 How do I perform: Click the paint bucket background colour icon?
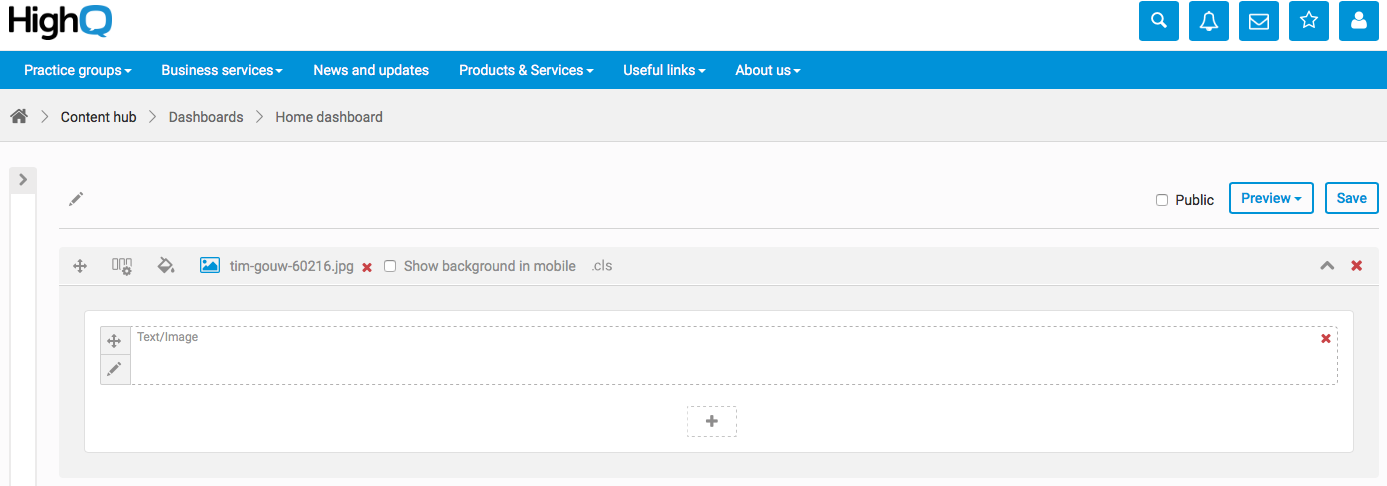click(166, 266)
